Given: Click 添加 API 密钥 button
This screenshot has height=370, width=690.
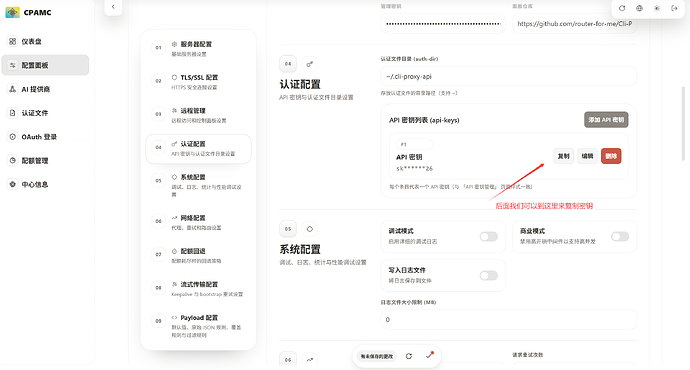Looking at the screenshot, I should click(x=606, y=120).
